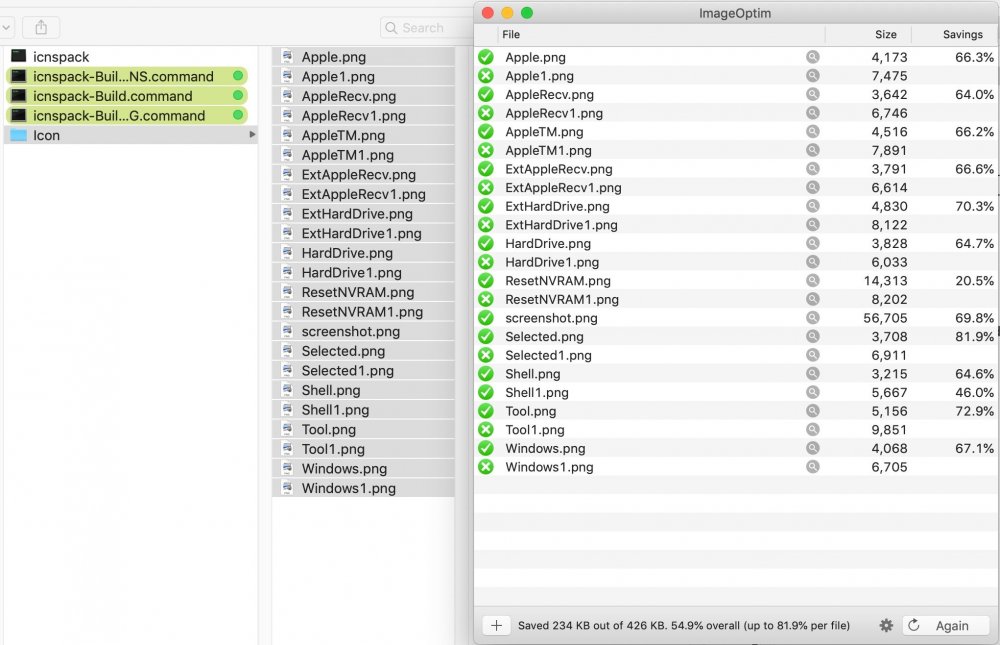Select icnspack-Buil...G.command in Finder
Viewport: 1000px width, 645px height.
[126, 115]
